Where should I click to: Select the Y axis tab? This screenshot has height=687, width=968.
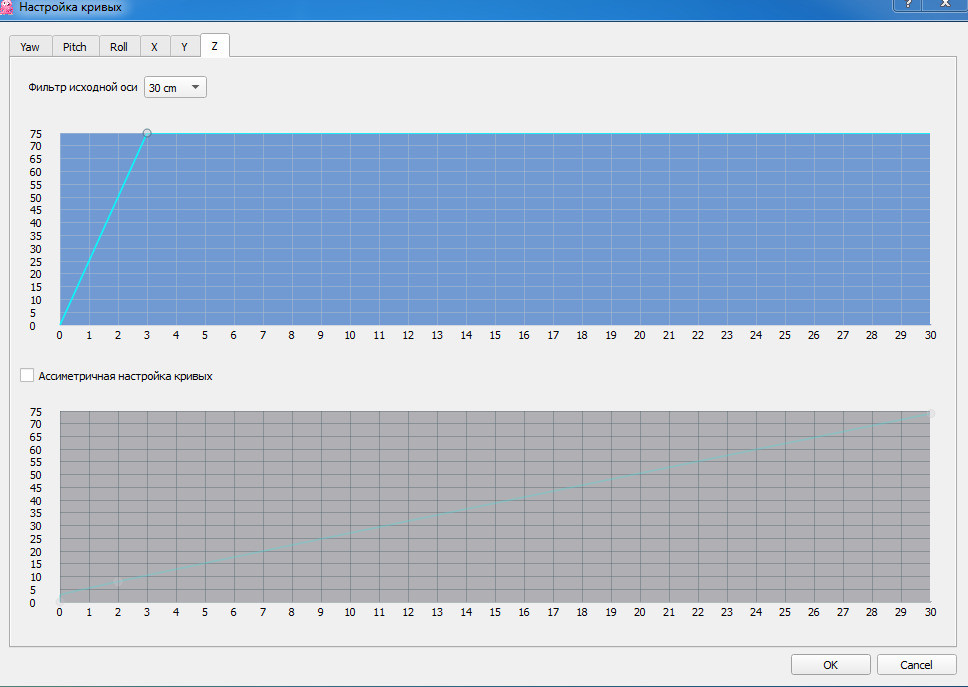click(x=185, y=47)
